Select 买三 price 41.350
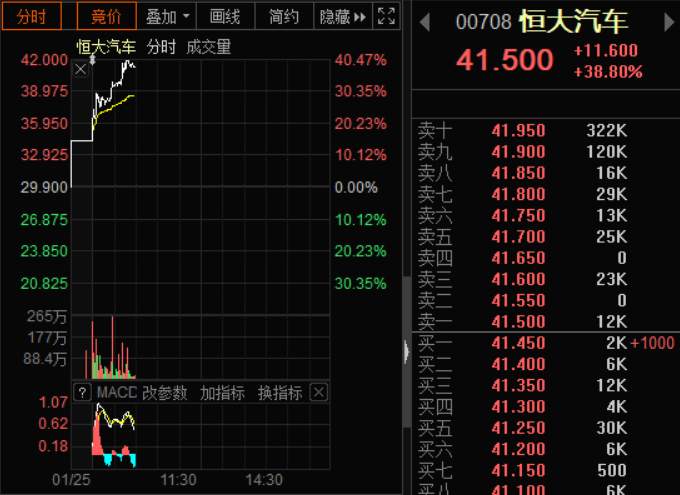Image resolution: width=680 pixels, height=495 pixels. point(518,386)
